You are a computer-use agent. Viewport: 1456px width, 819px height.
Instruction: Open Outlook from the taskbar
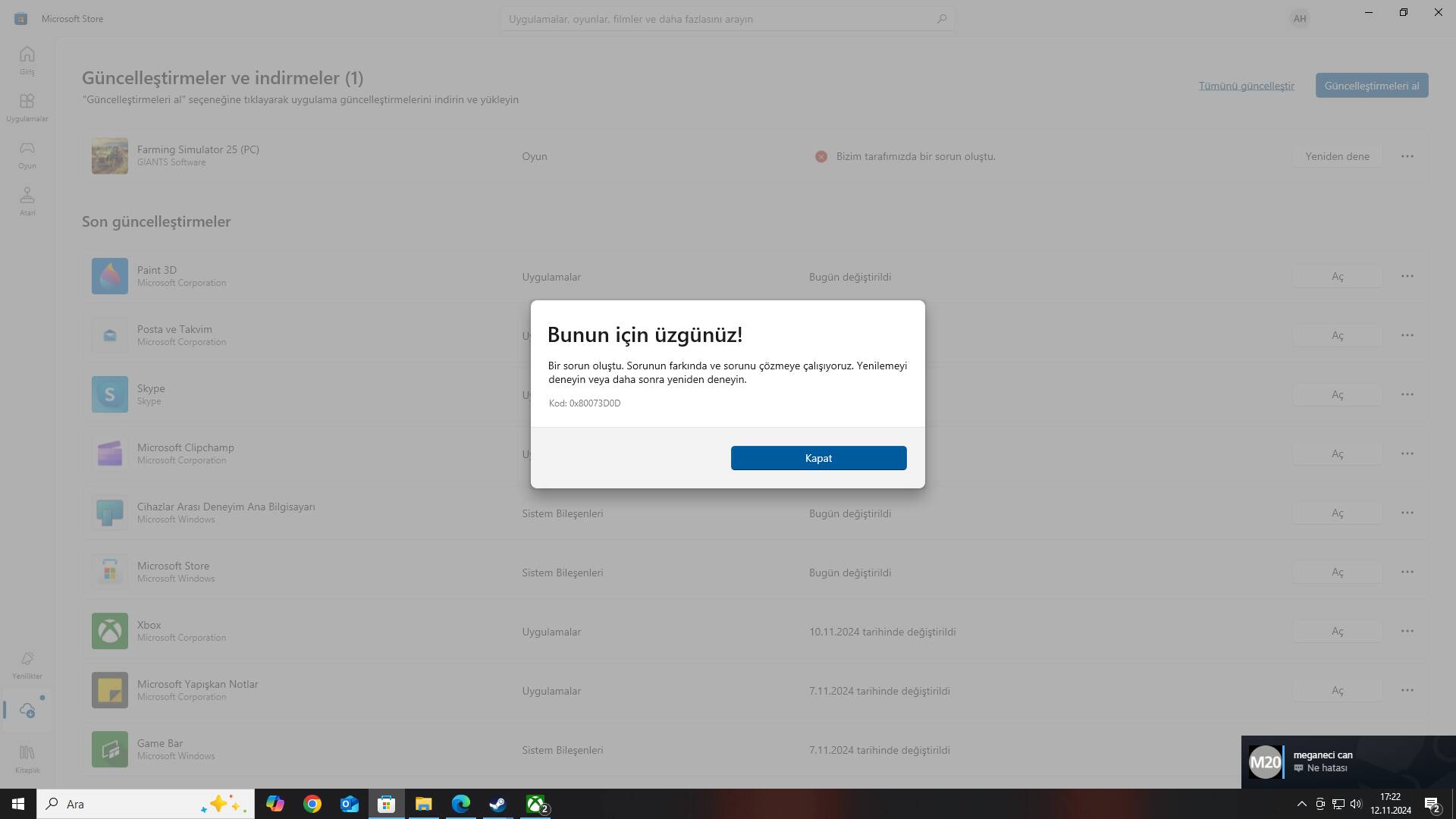click(349, 804)
